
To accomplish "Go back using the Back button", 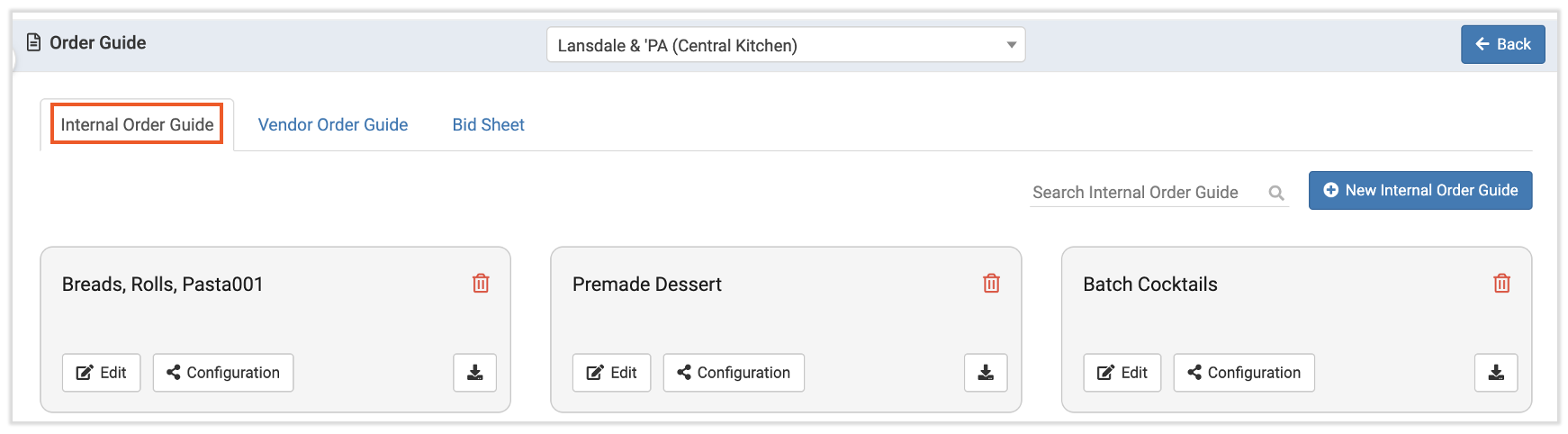I will 1502,44.
